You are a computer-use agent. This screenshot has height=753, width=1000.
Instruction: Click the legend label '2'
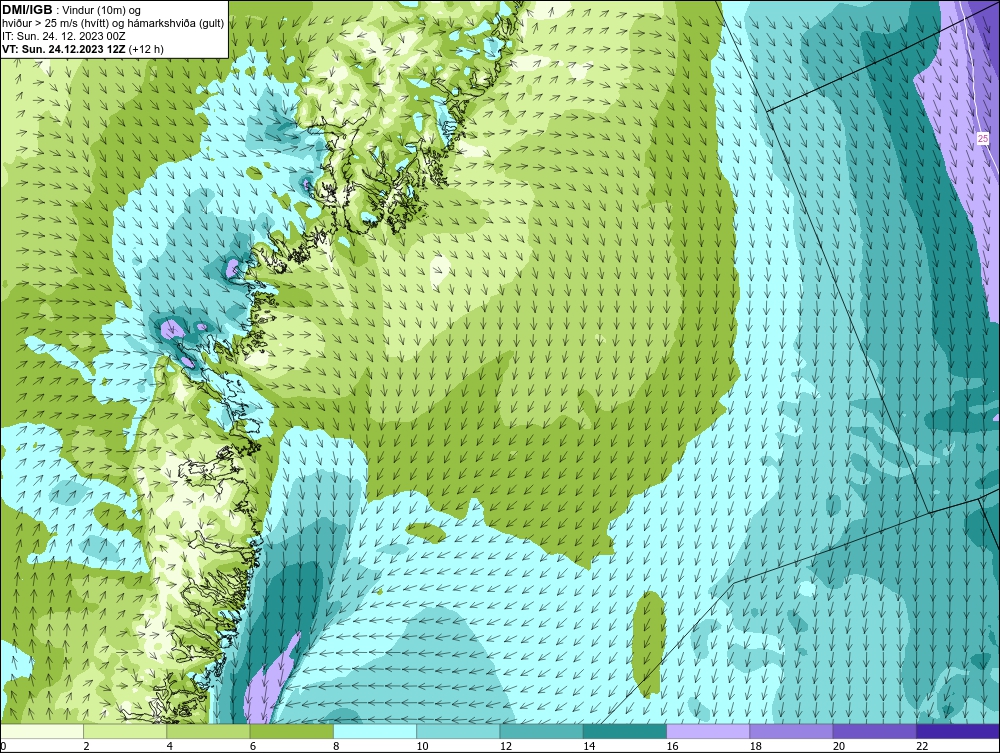click(86, 746)
